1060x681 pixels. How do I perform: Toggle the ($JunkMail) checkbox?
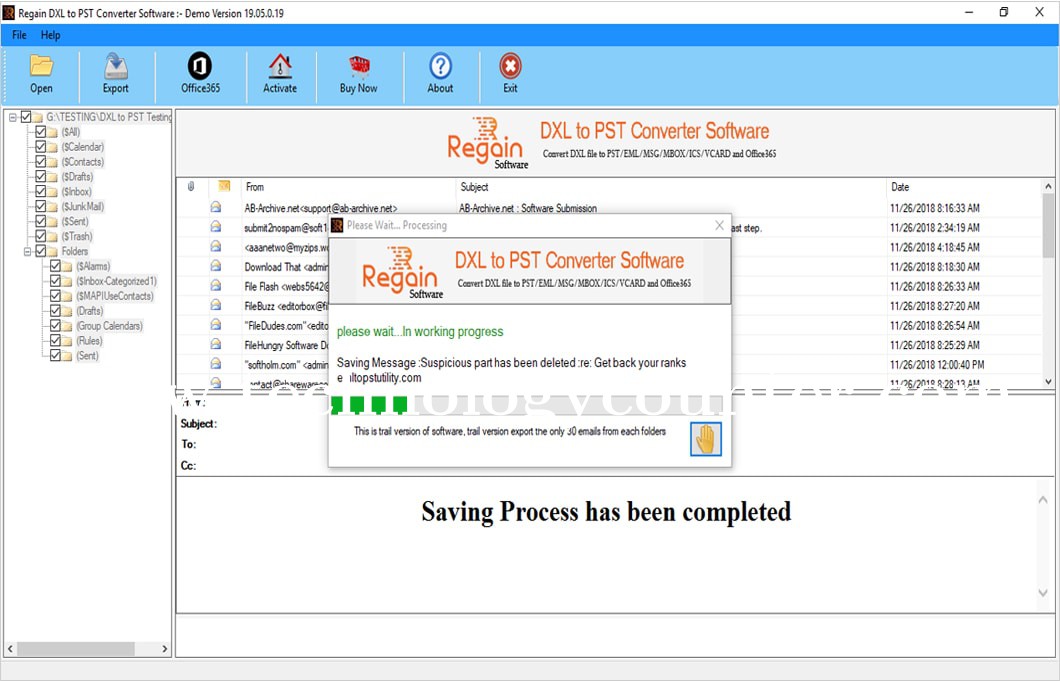click(x=41, y=206)
